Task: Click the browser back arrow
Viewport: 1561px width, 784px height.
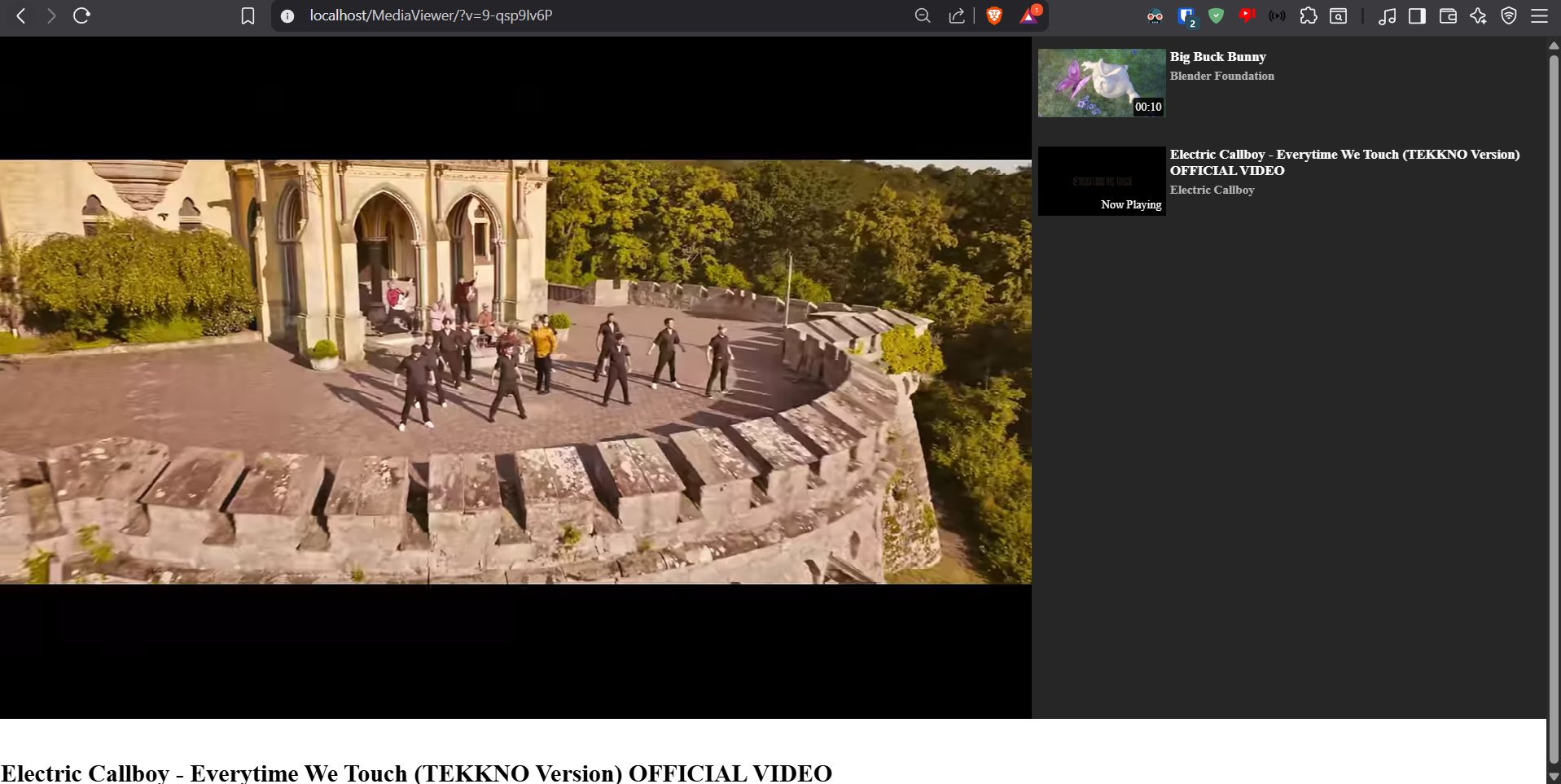Action: tap(21, 15)
